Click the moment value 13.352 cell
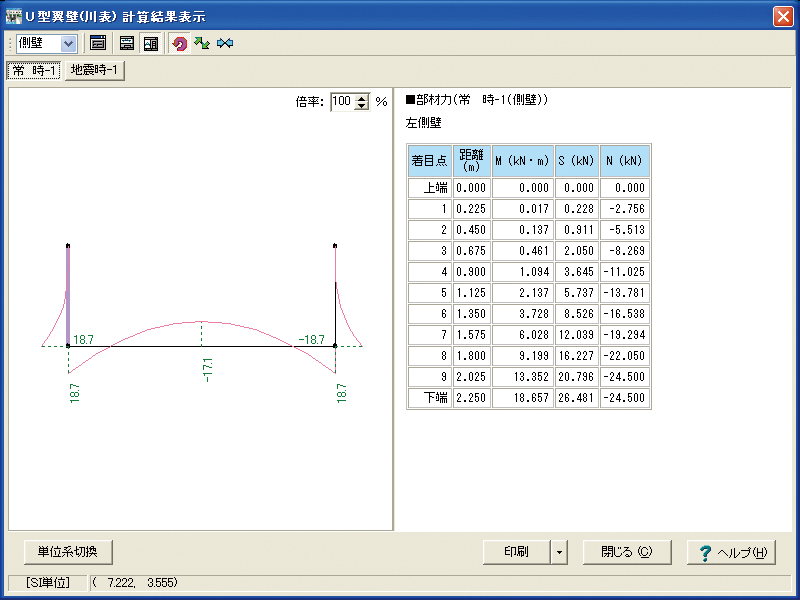The width and height of the screenshot is (800, 600). click(523, 377)
